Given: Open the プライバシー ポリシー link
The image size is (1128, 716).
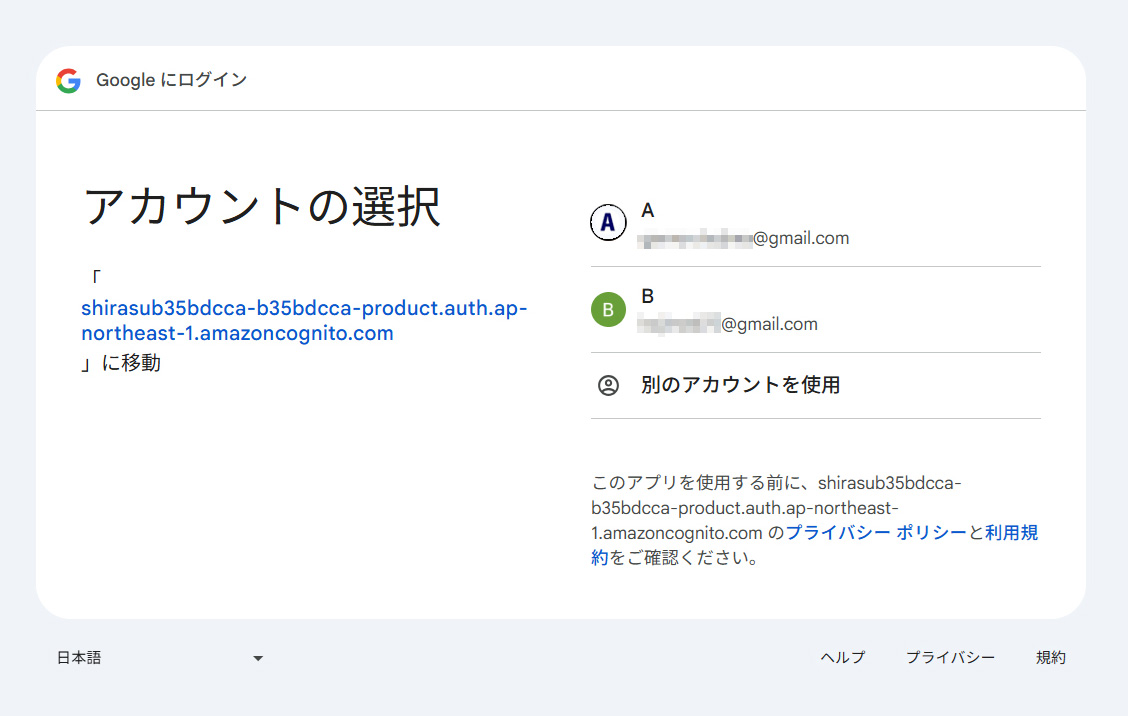Looking at the screenshot, I should [875, 533].
